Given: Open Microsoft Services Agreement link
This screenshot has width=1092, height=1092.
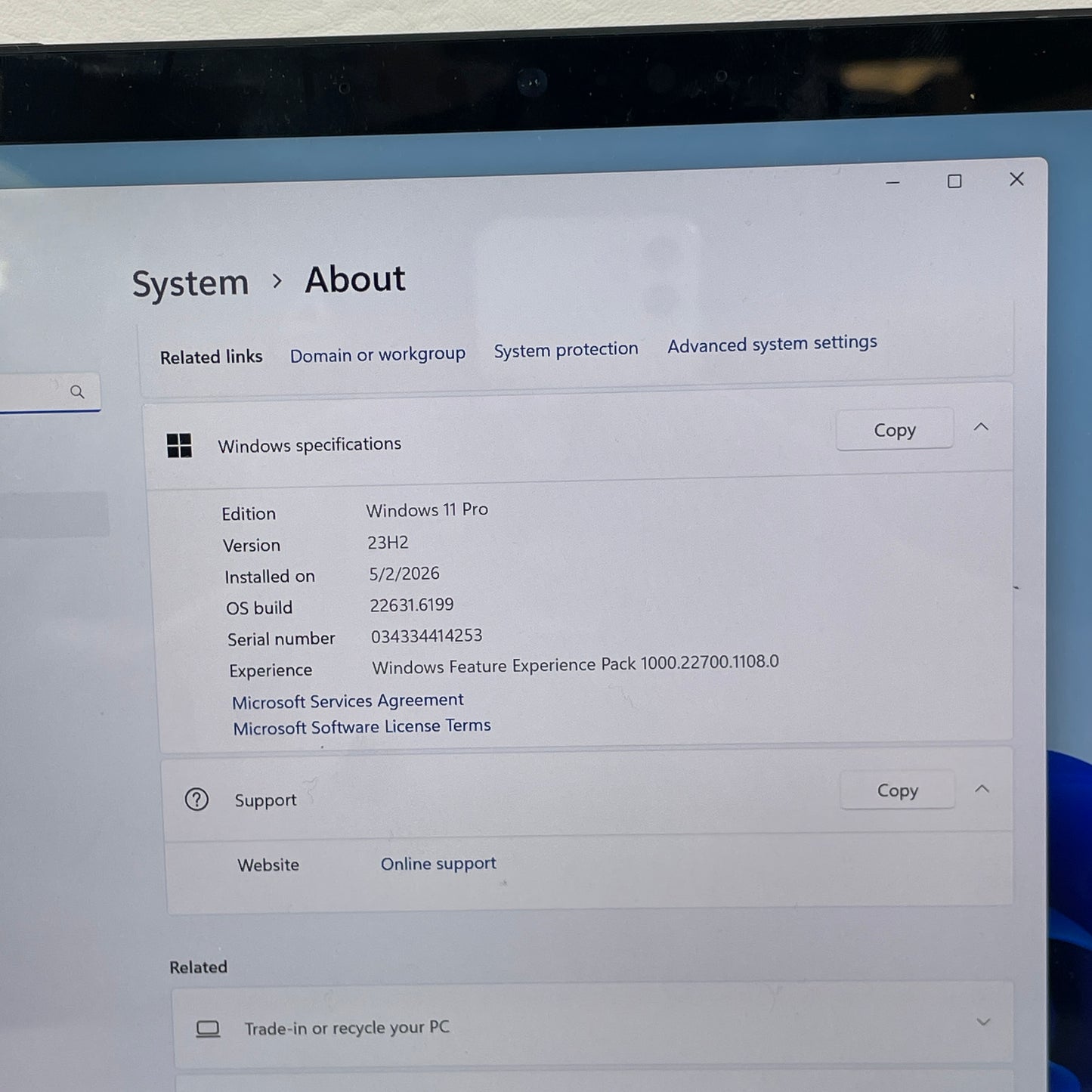Looking at the screenshot, I should click(348, 701).
